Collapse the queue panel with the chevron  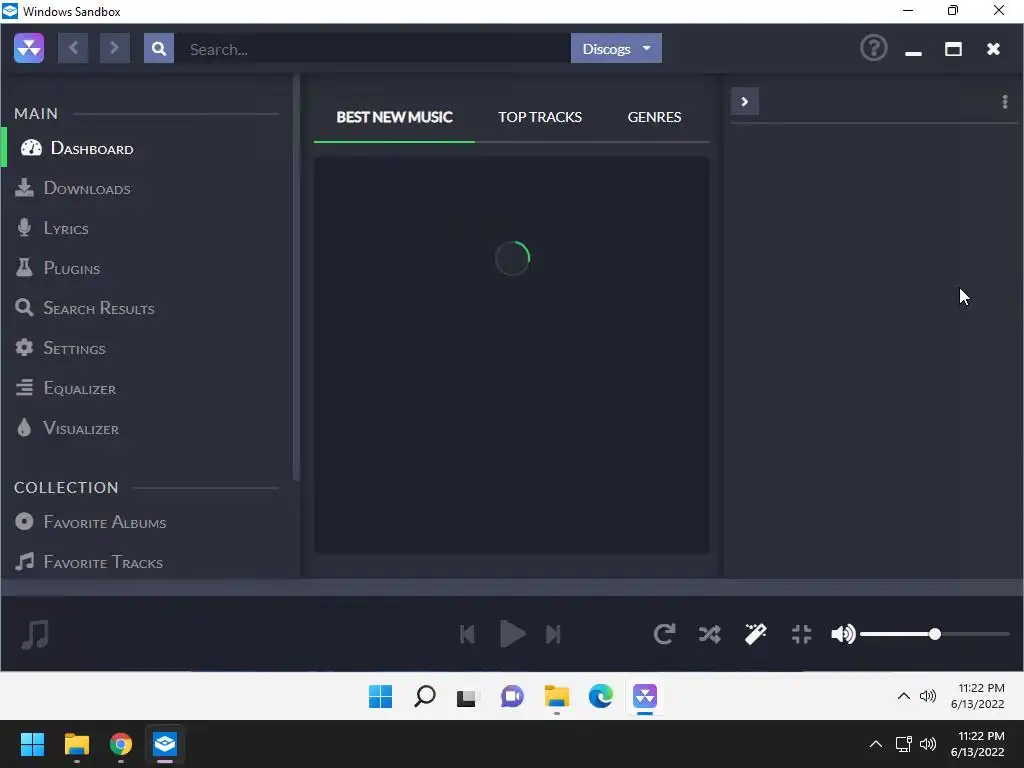pos(744,101)
